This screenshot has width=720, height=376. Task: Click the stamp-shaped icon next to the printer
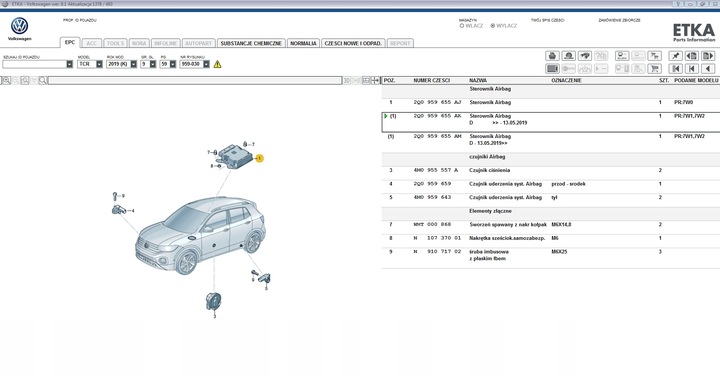point(568,56)
